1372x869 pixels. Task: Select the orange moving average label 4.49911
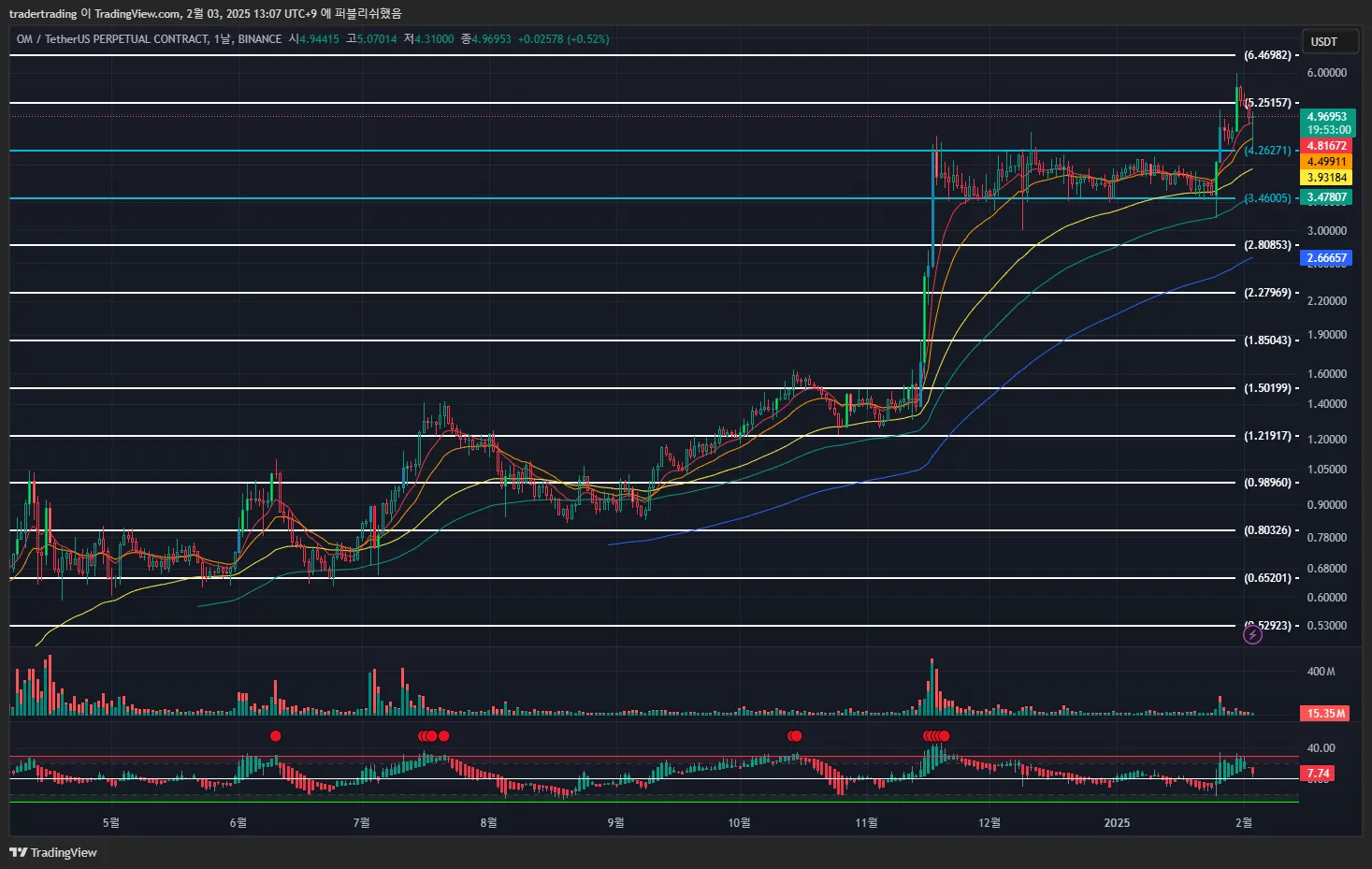(1326, 162)
